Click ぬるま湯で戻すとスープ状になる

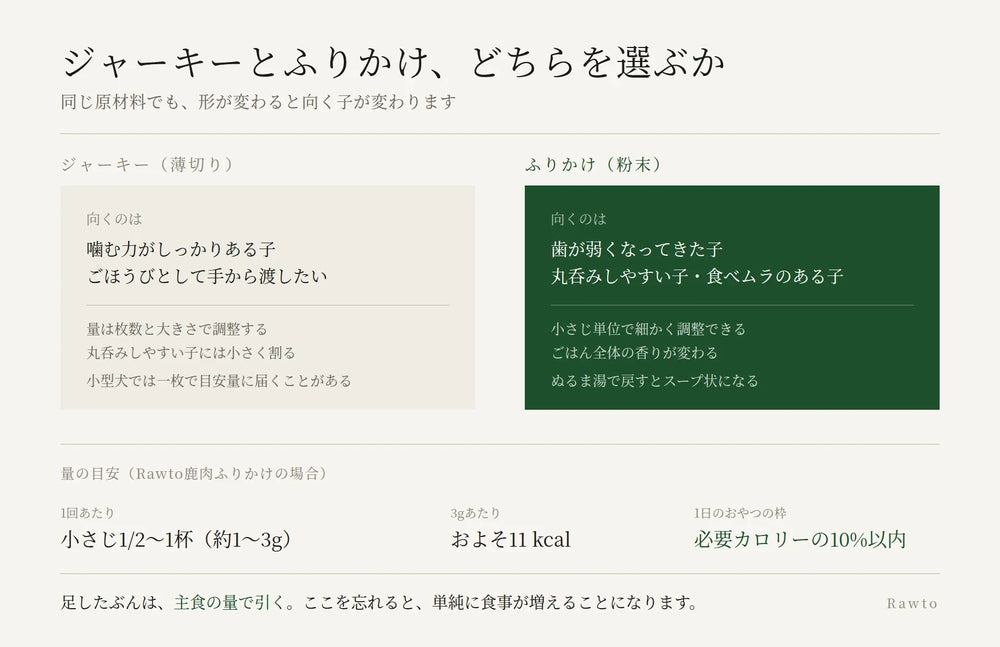pos(655,381)
